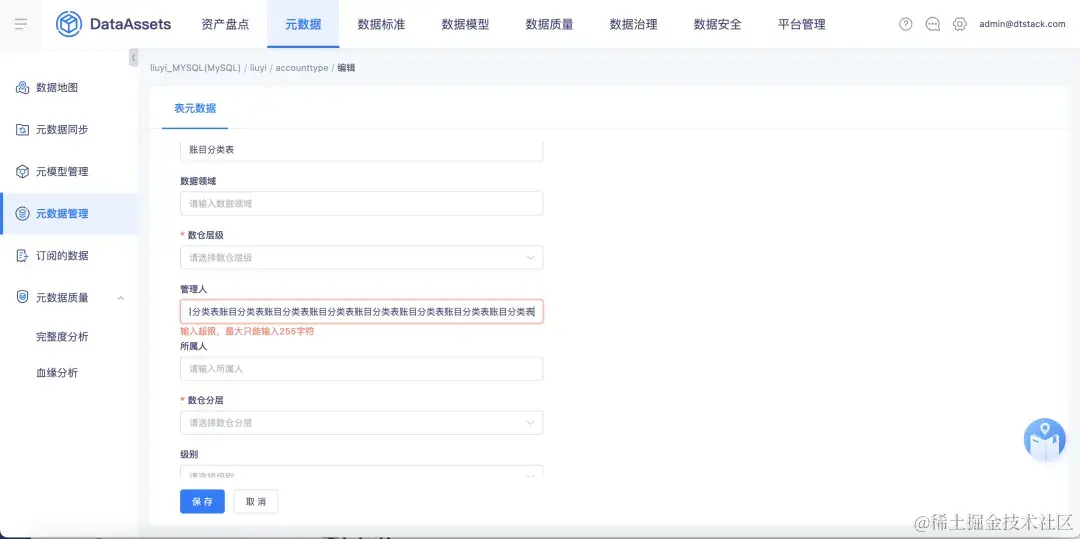
Task: Open the 数据治理 top menu
Action: (x=634, y=24)
